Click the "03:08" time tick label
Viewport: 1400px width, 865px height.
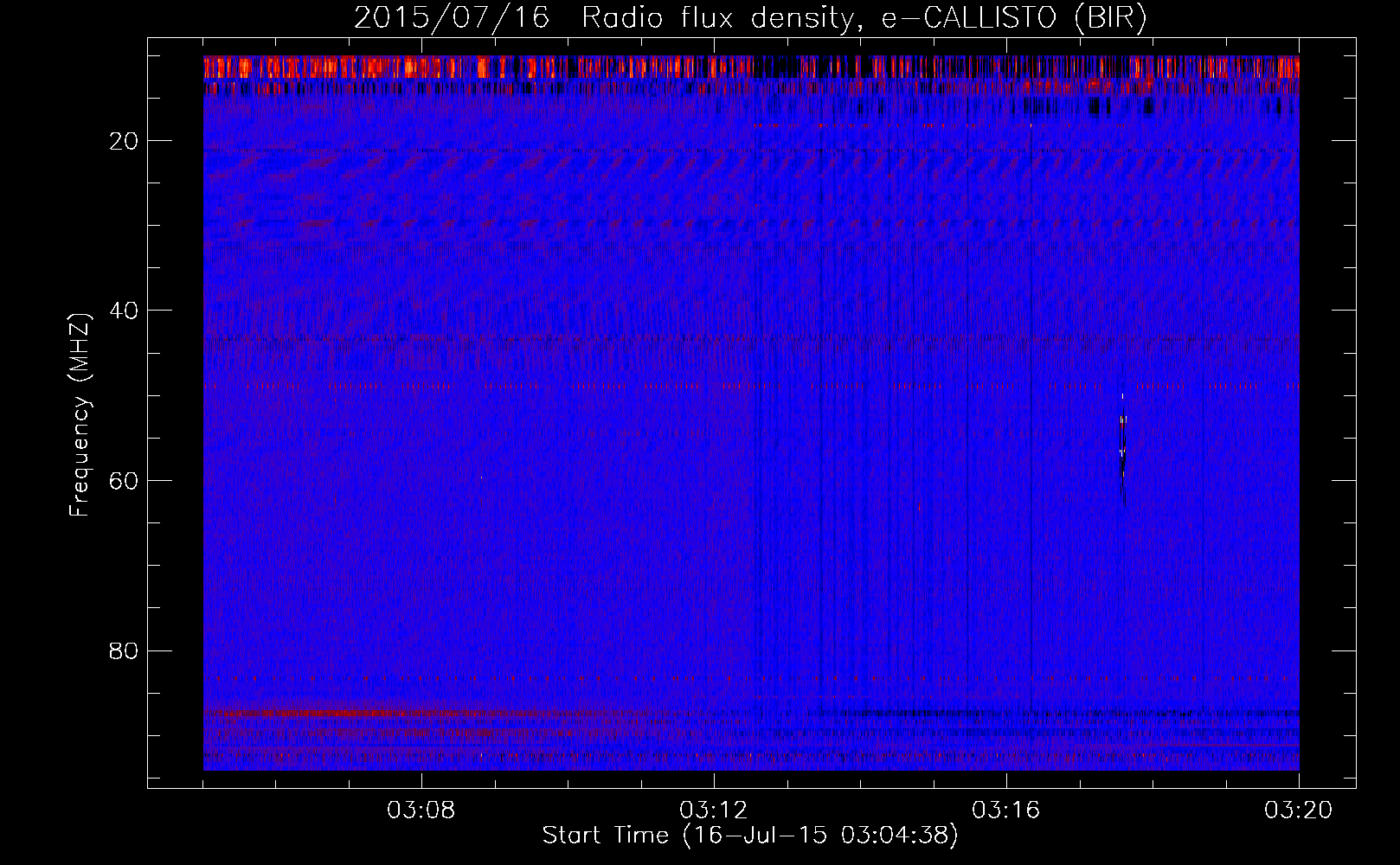tap(421, 811)
